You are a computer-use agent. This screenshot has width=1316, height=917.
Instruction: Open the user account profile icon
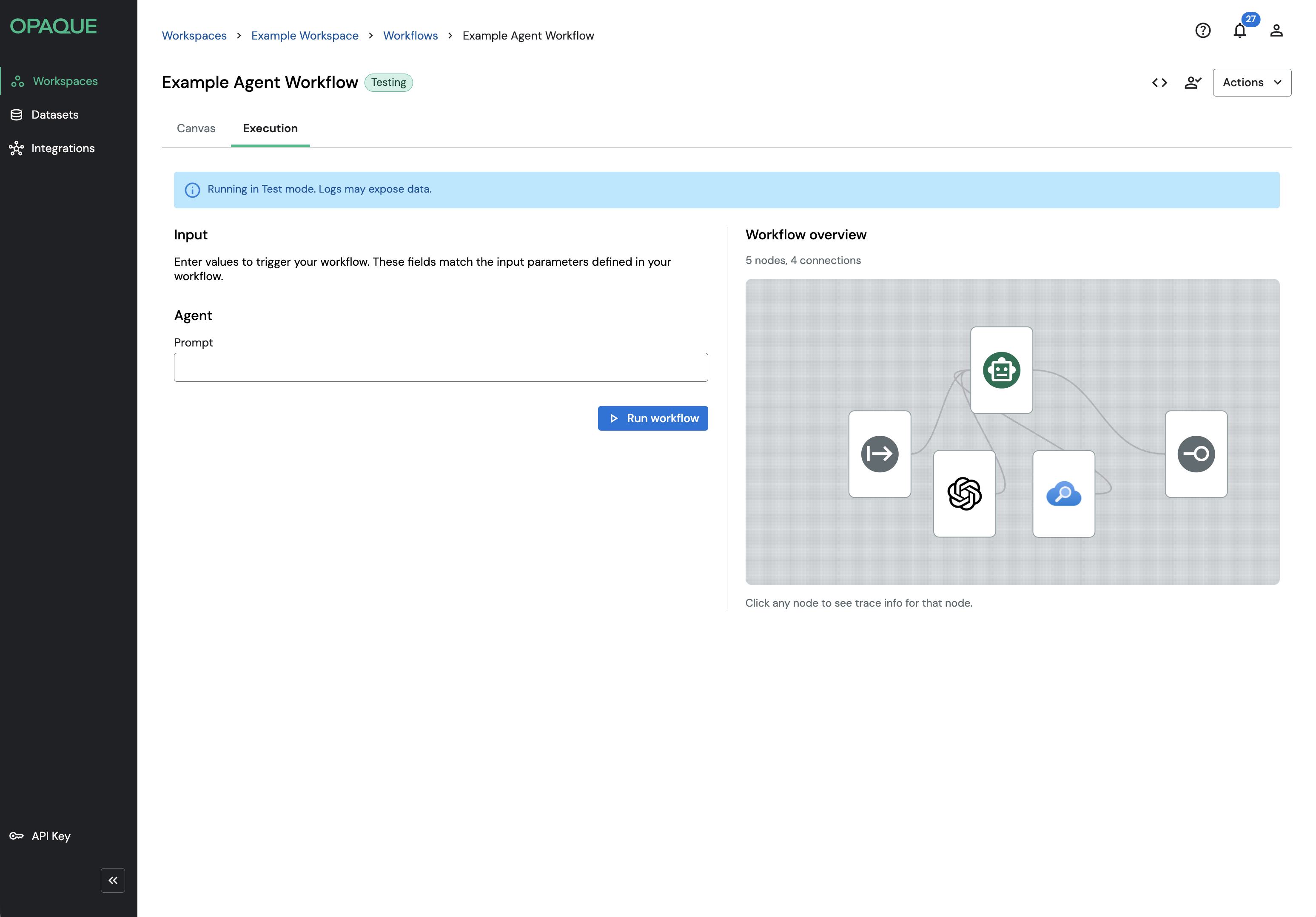coord(1276,30)
